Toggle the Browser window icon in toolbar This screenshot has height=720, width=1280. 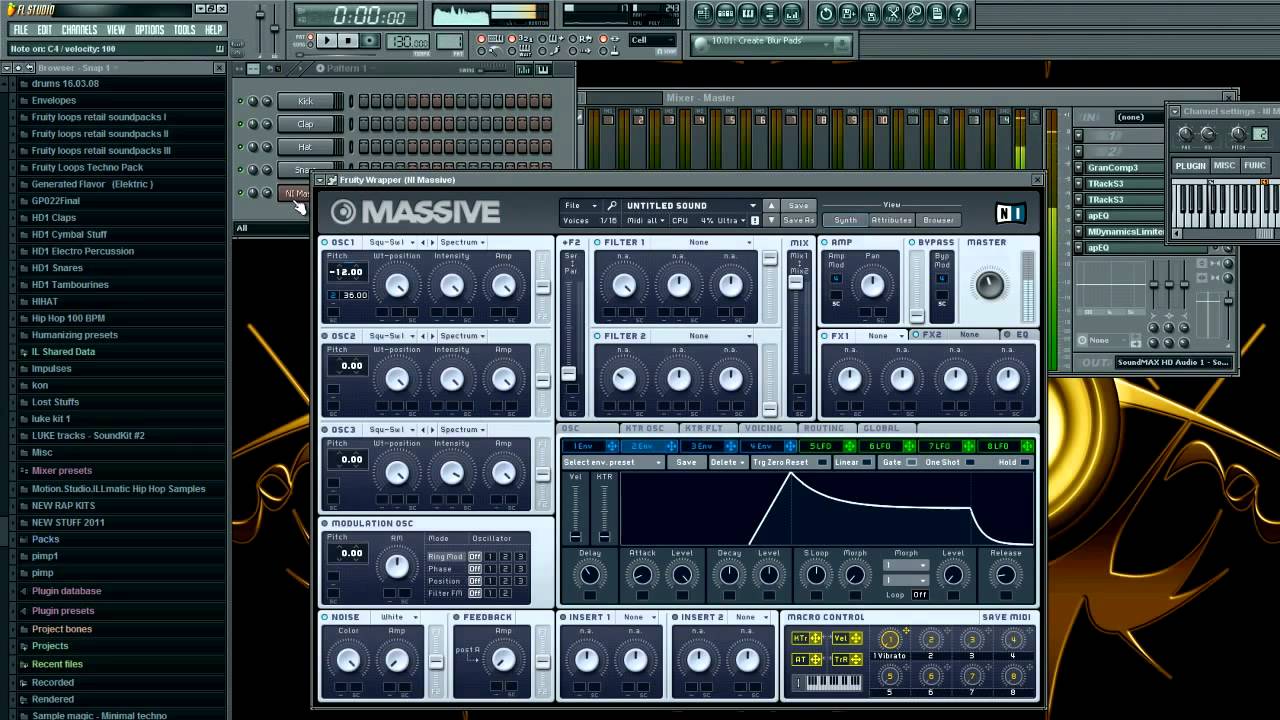click(770, 14)
